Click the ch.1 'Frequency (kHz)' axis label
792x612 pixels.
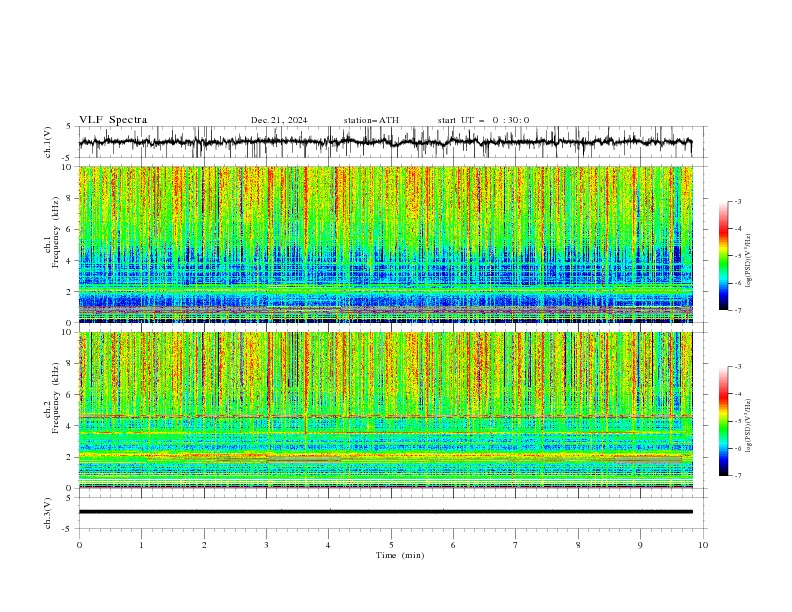(56, 233)
